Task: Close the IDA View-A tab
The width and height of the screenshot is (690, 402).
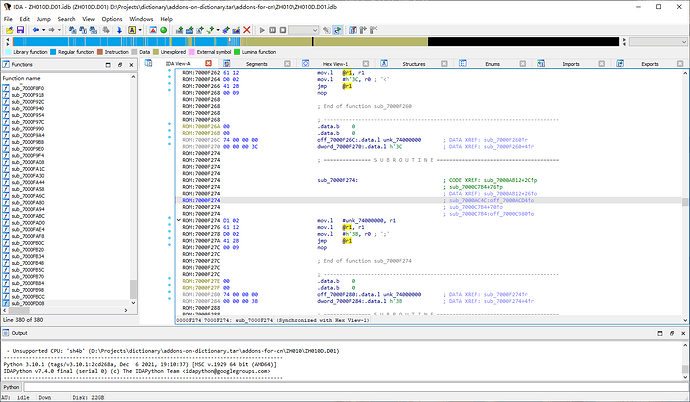Action: tap(208, 64)
